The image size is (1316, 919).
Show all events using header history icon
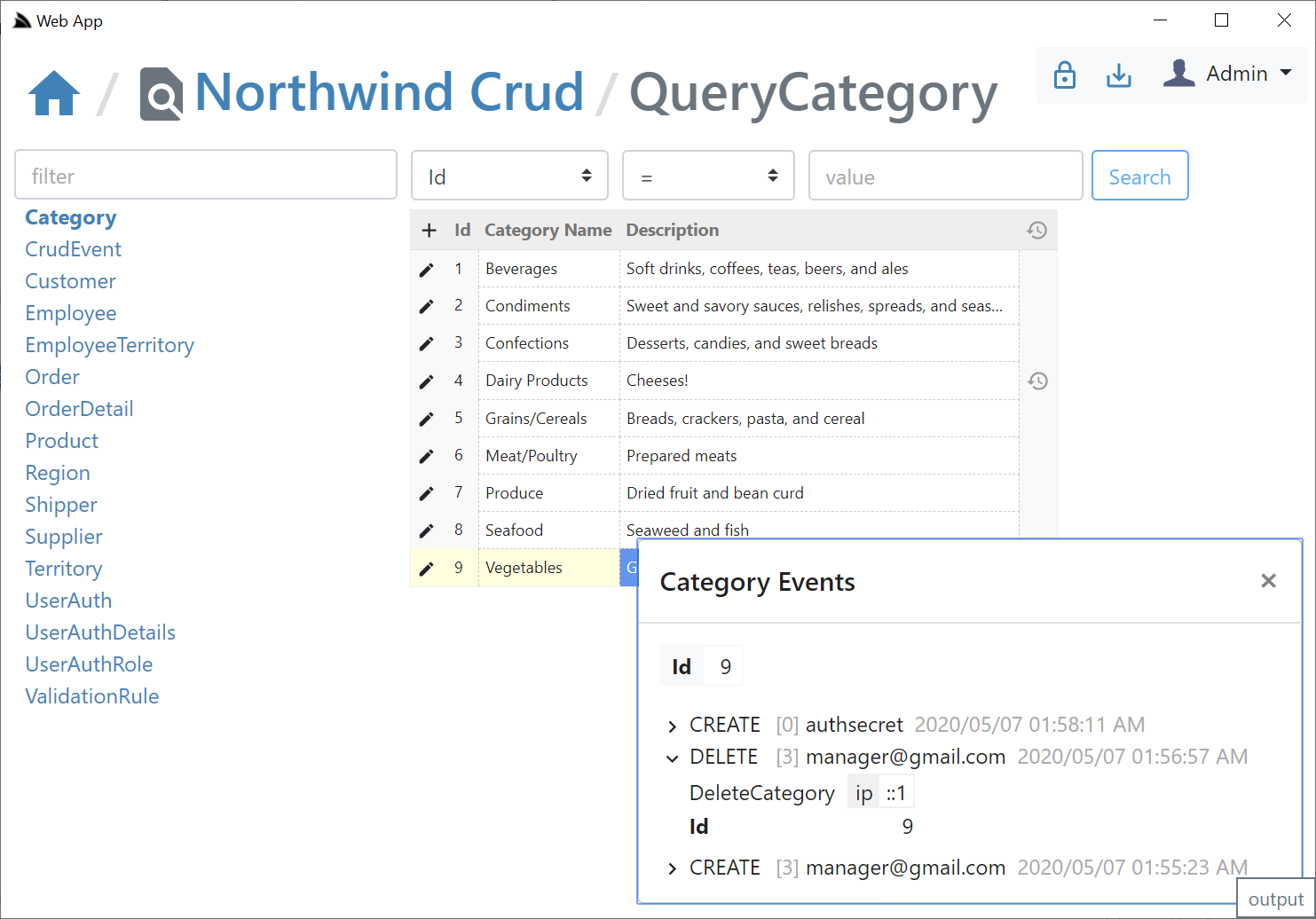point(1037,231)
